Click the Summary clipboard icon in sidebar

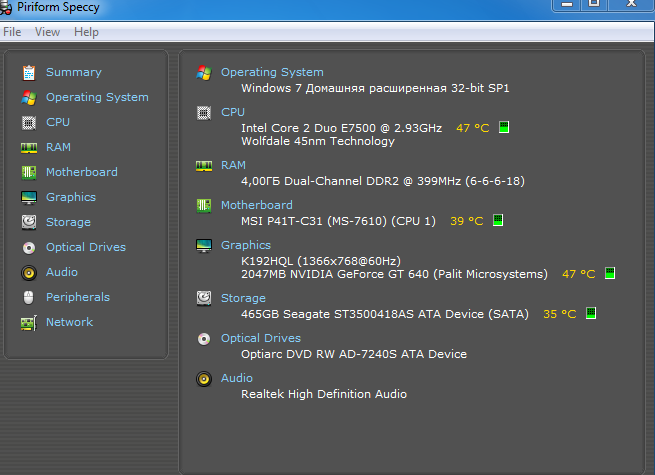coord(29,73)
